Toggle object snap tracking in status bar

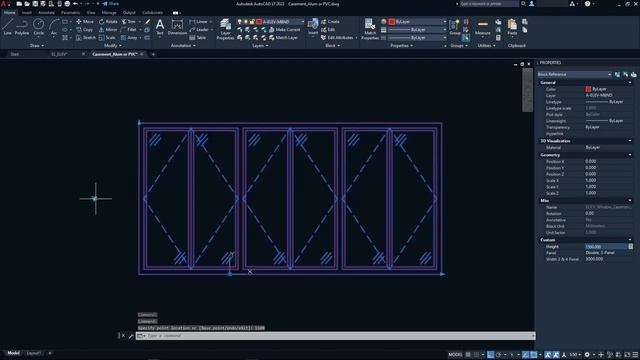(526, 355)
